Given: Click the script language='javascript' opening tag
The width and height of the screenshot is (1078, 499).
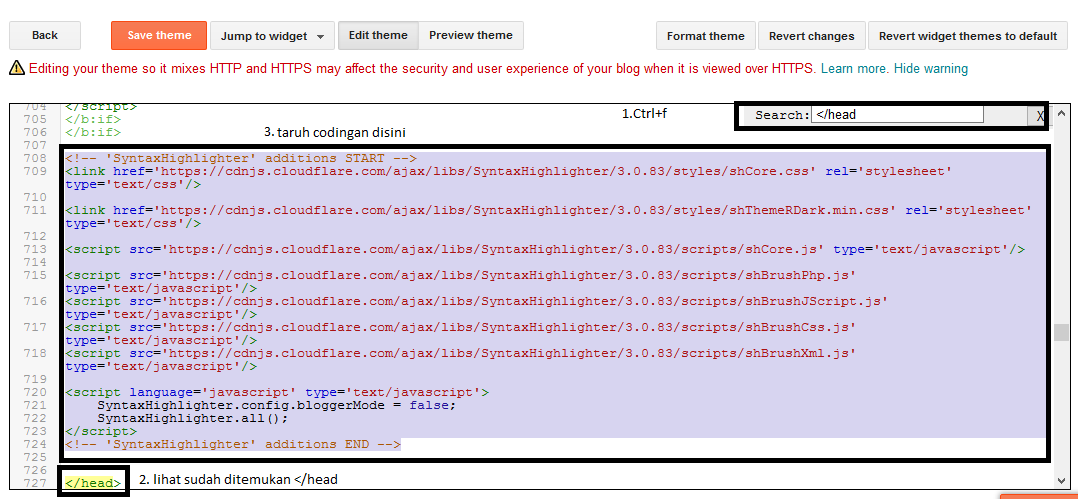Looking at the screenshot, I should pos(277,392).
